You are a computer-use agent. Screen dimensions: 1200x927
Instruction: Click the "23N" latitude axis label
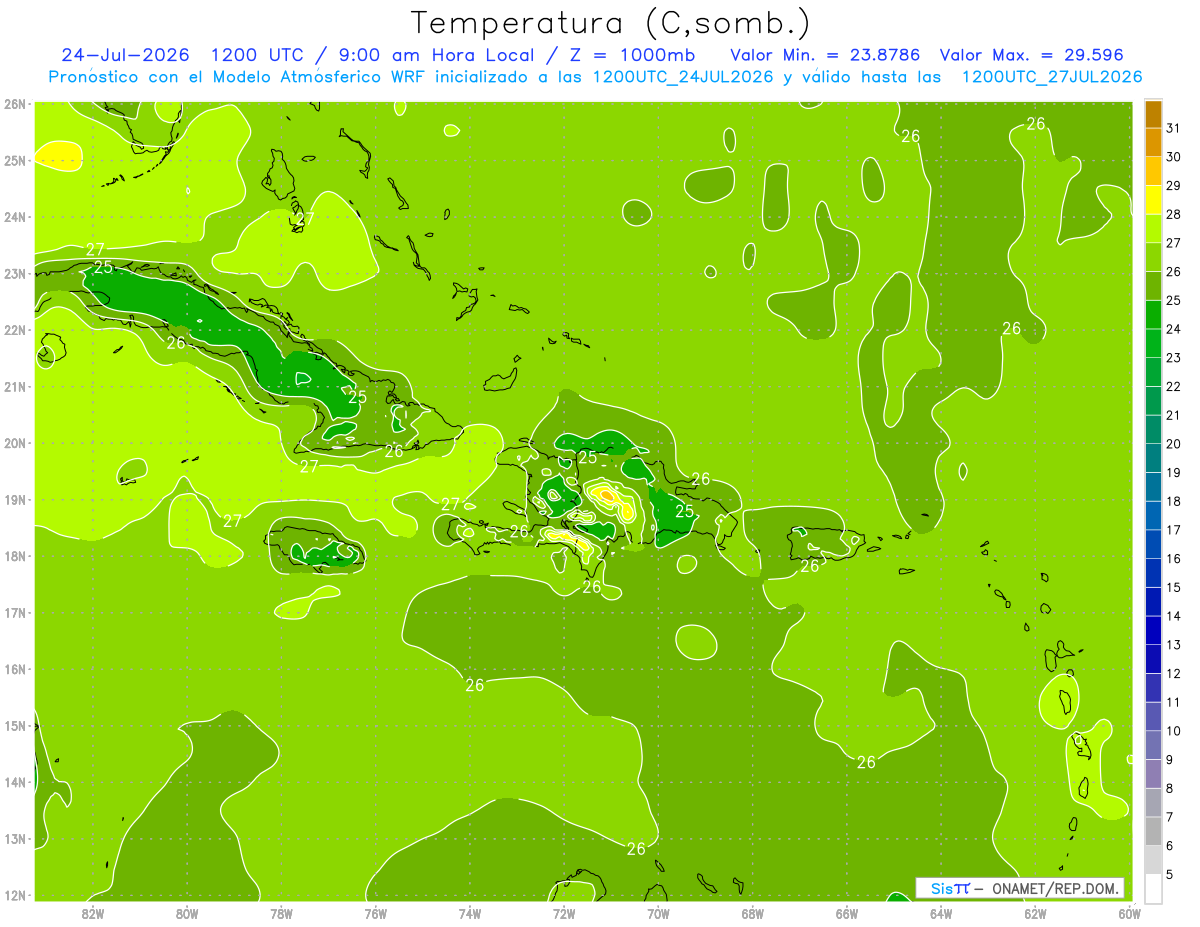(x=14, y=273)
